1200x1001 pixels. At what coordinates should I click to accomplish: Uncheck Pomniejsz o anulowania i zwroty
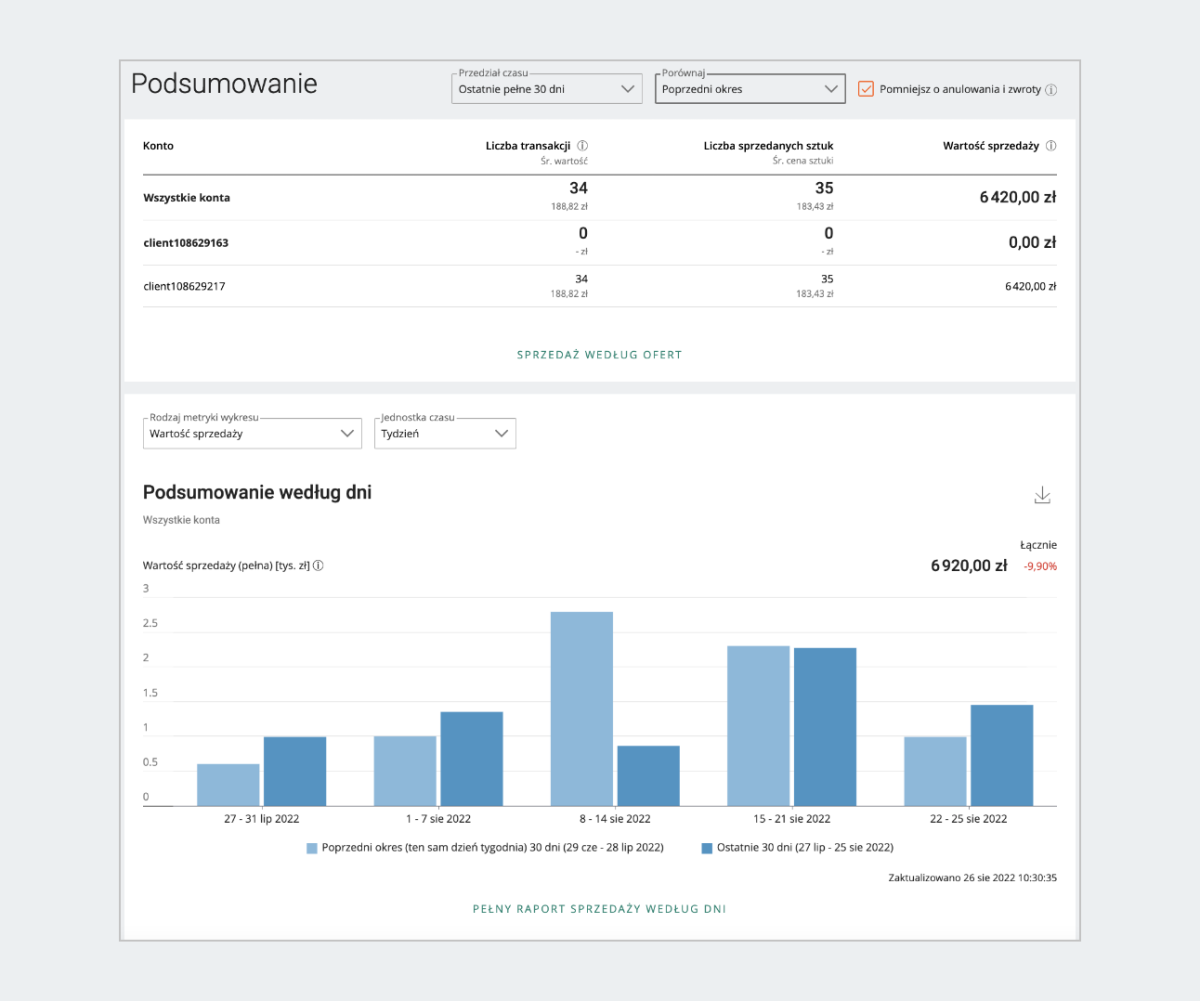tap(866, 89)
